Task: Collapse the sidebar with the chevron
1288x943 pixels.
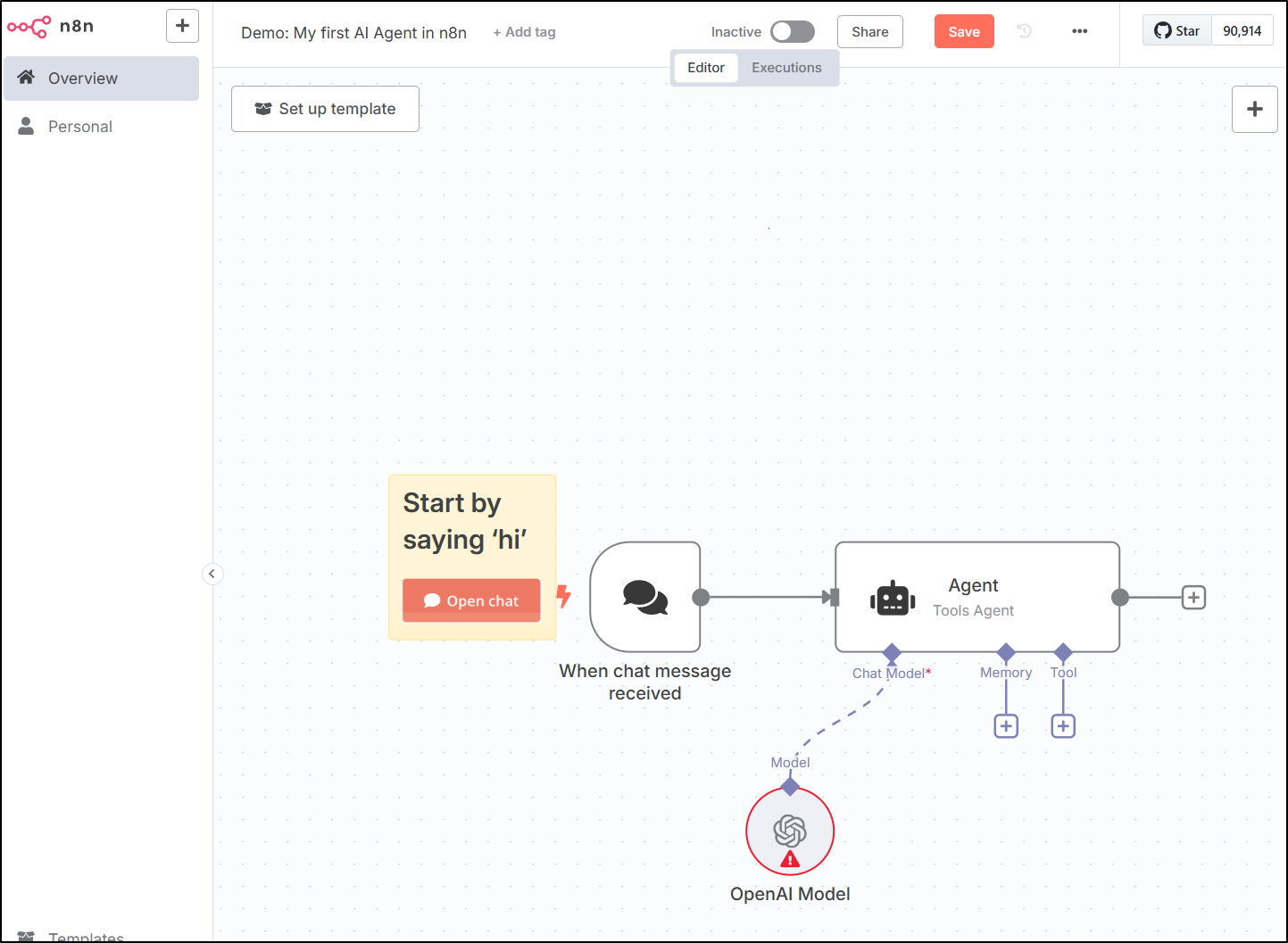Action: tap(212, 574)
